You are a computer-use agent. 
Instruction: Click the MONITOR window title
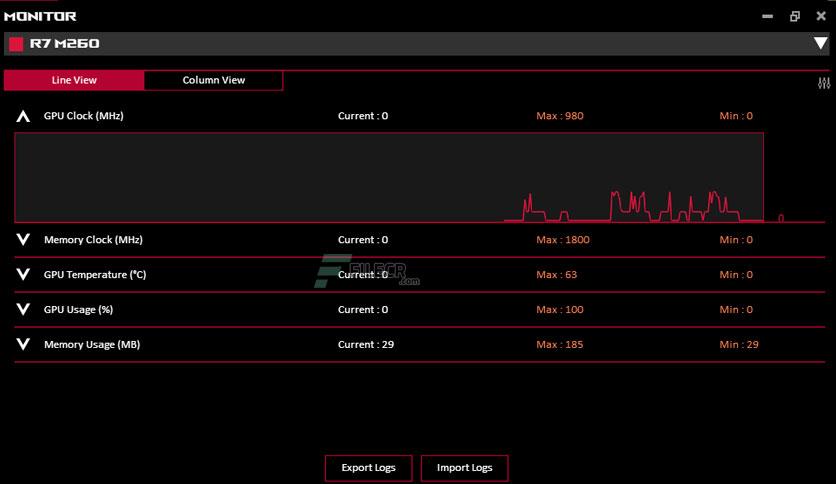coord(40,16)
